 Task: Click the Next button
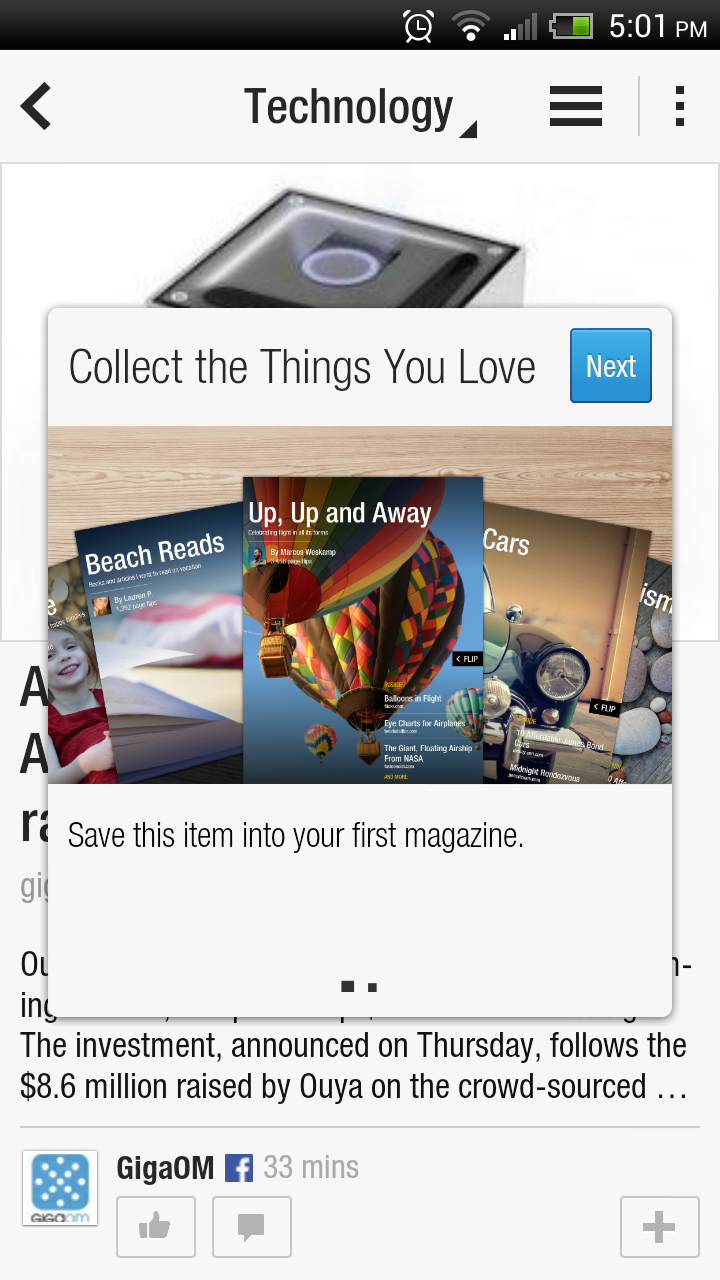(x=611, y=366)
